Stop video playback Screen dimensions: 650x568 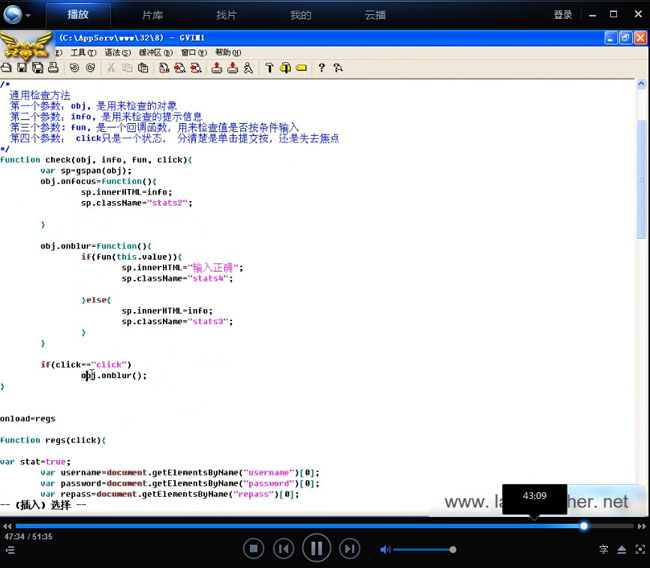[254, 548]
